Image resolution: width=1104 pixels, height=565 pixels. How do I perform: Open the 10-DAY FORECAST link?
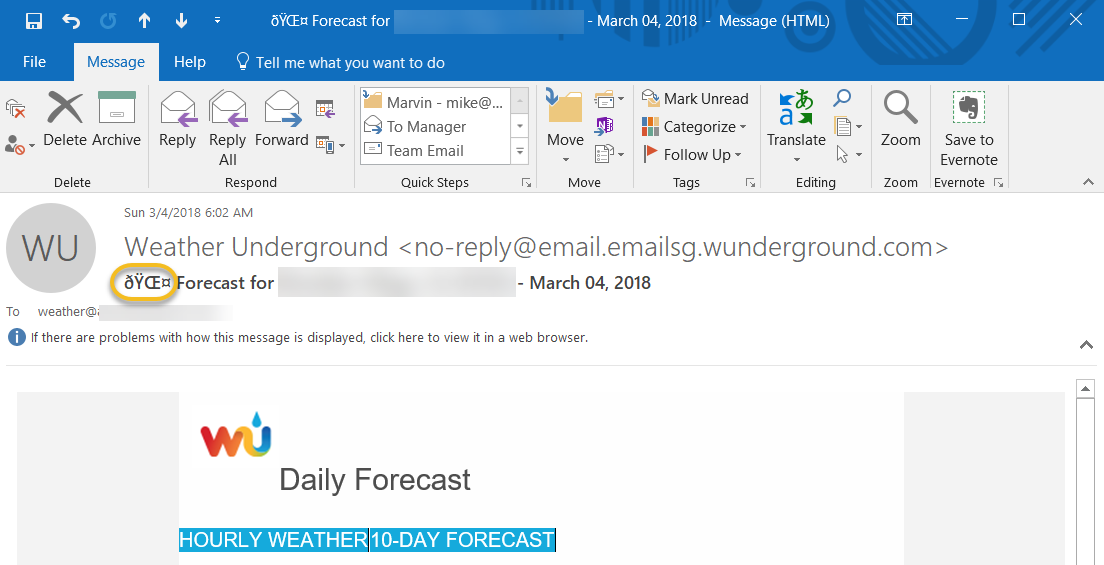click(462, 540)
